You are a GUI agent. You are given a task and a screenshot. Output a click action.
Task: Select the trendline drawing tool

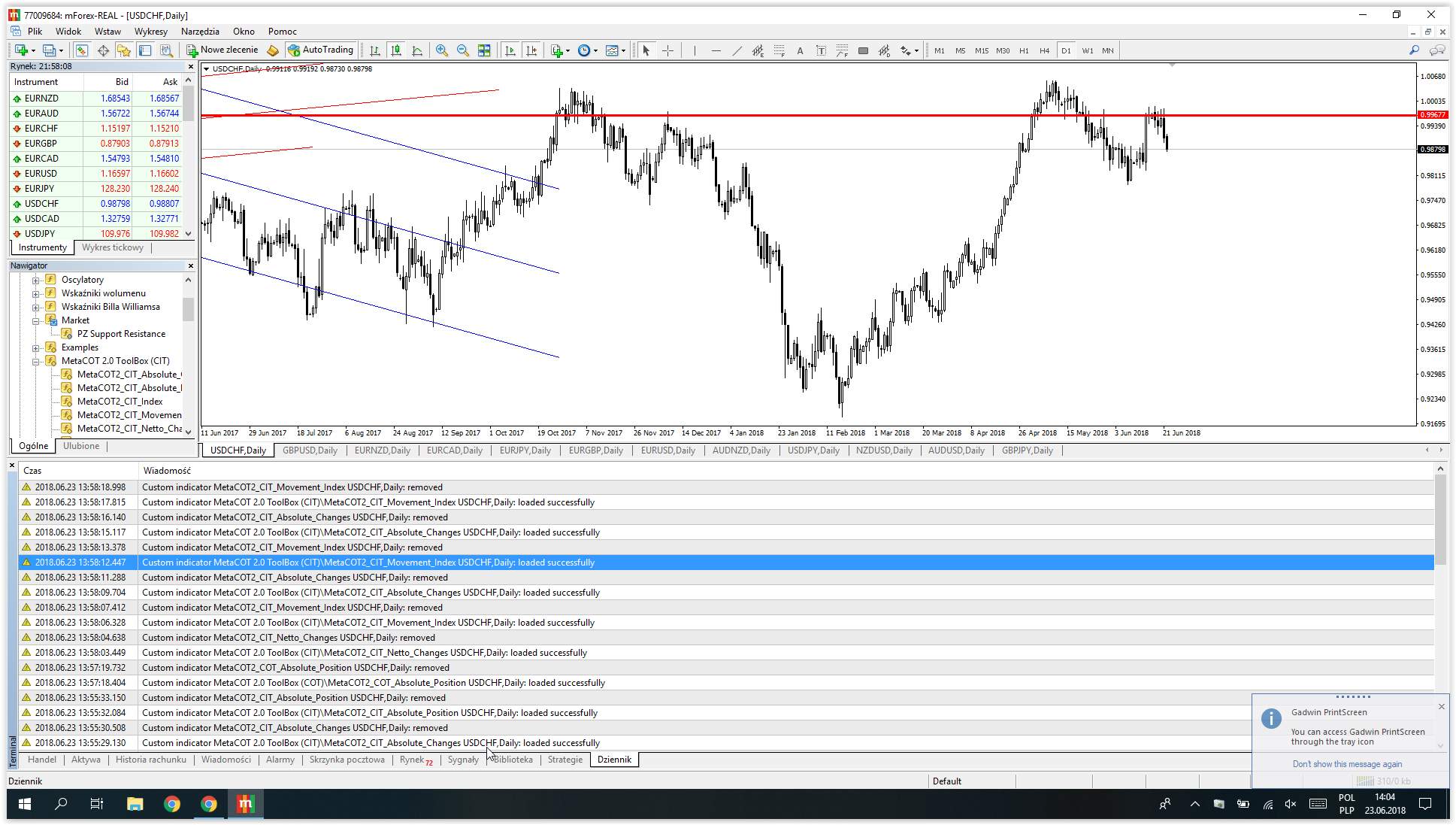737,50
